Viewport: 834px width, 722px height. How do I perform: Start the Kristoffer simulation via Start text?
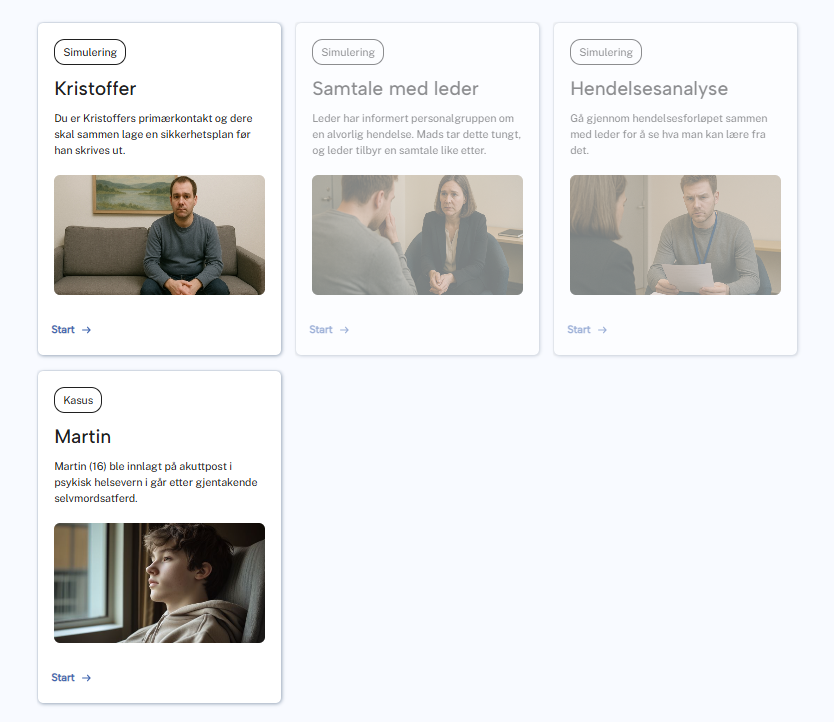pyautogui.click(x=63, y=330)
